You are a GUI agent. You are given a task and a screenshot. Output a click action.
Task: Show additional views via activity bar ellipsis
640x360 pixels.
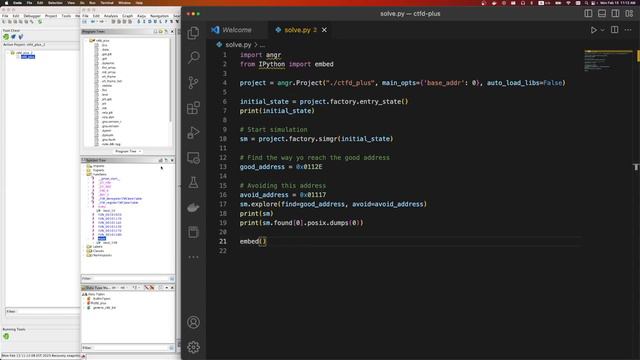193,257
